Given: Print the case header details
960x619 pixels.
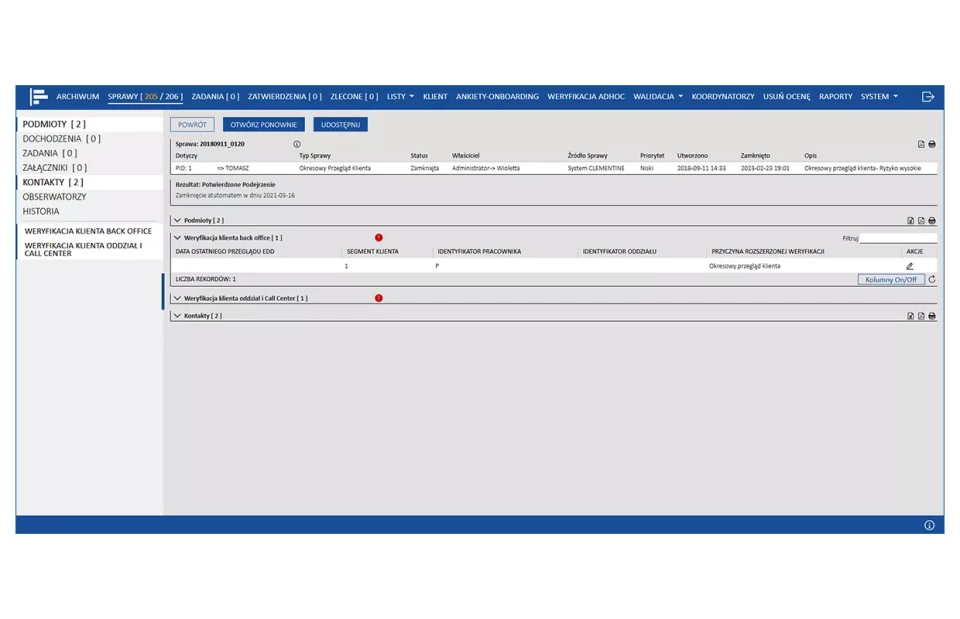Looking at the screenshot, I should (x=932, y=144).
